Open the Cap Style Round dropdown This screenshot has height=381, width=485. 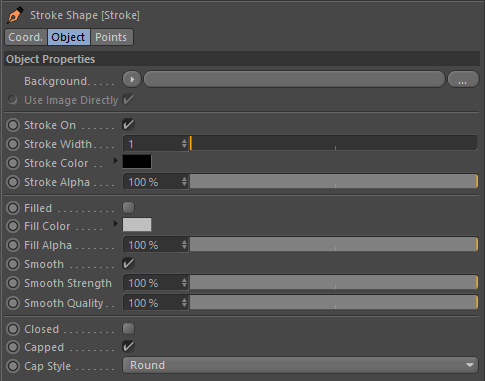300,365
